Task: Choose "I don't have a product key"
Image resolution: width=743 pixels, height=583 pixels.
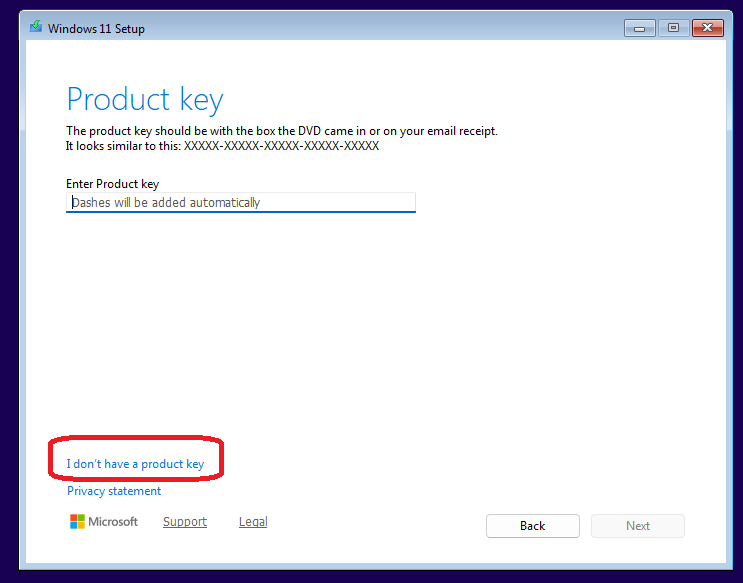Action: pyautogui.click(x=135, y=464)
